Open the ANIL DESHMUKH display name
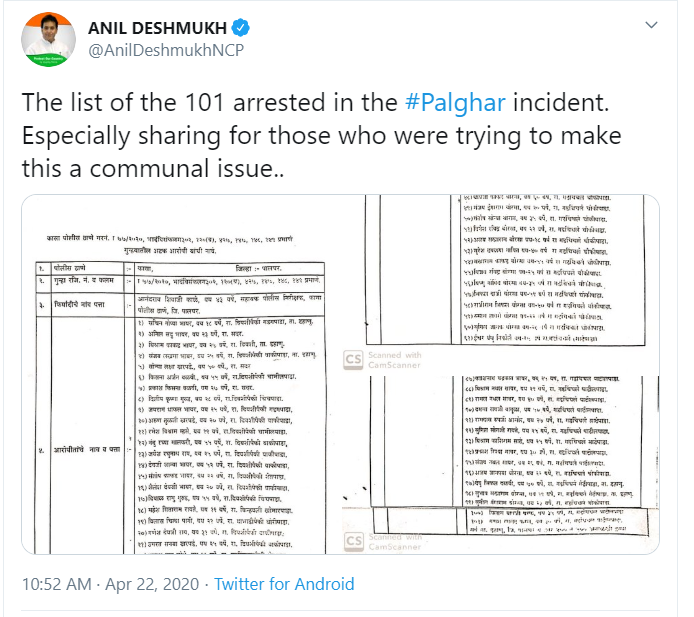The image size is (694, 617). [x=158, y=28]
